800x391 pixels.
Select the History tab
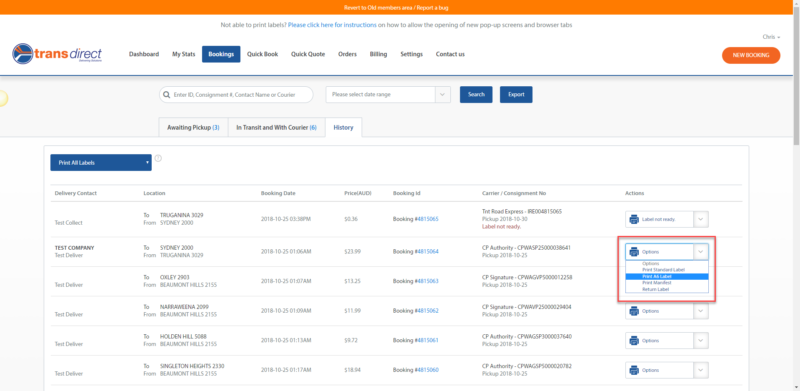point(343,128)
